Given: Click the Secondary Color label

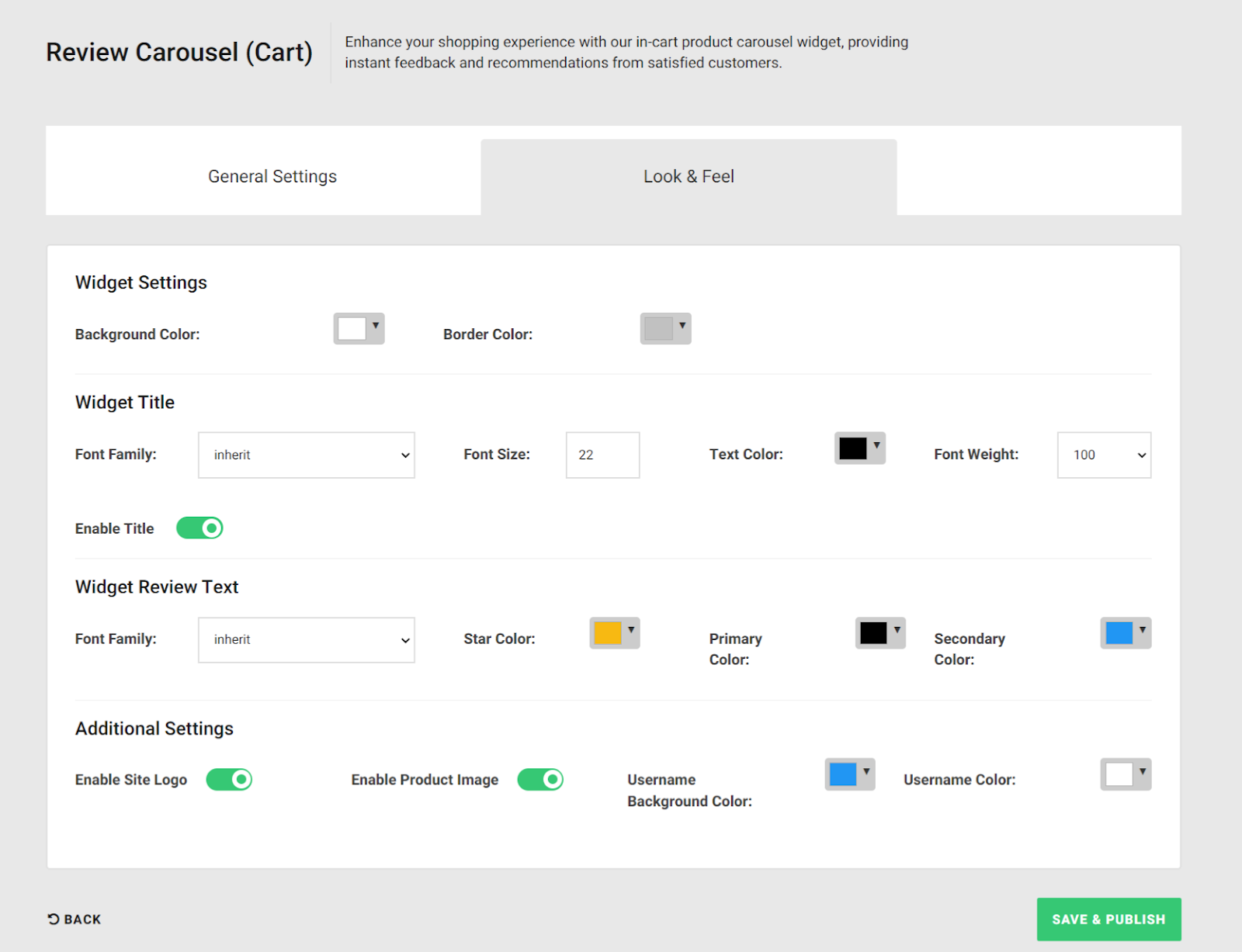Looking at the screenshot, I should 970,649.
